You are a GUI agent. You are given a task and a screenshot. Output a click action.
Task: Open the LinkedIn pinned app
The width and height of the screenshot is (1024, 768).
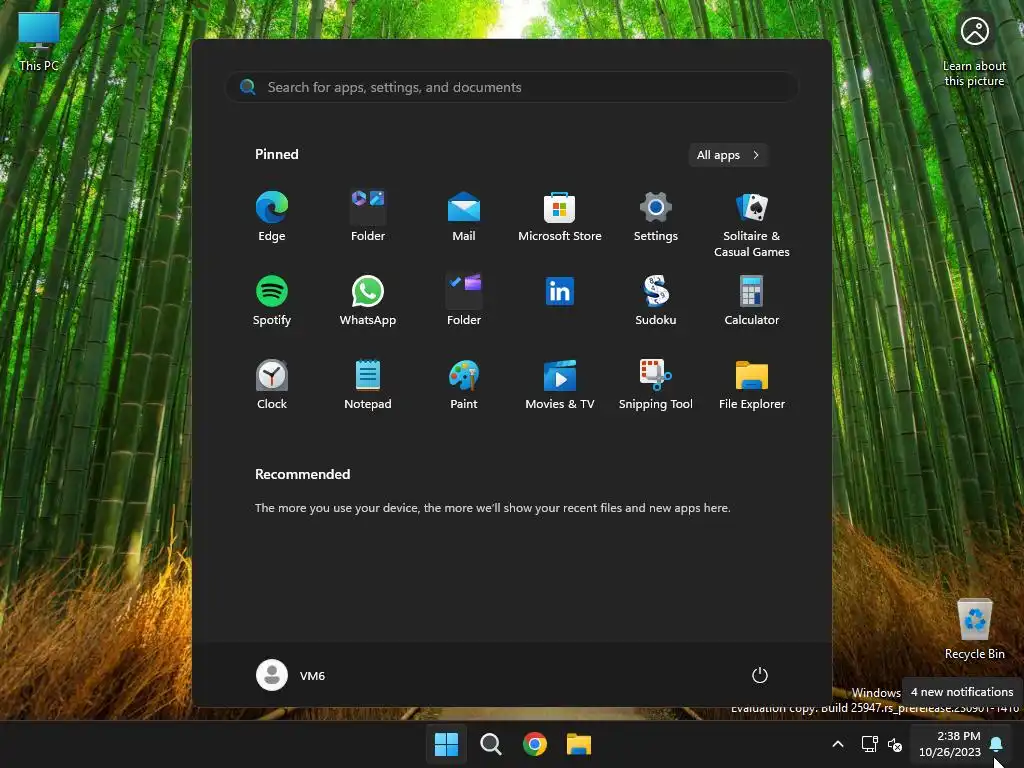pyautogui.click(x=560, y=292)
